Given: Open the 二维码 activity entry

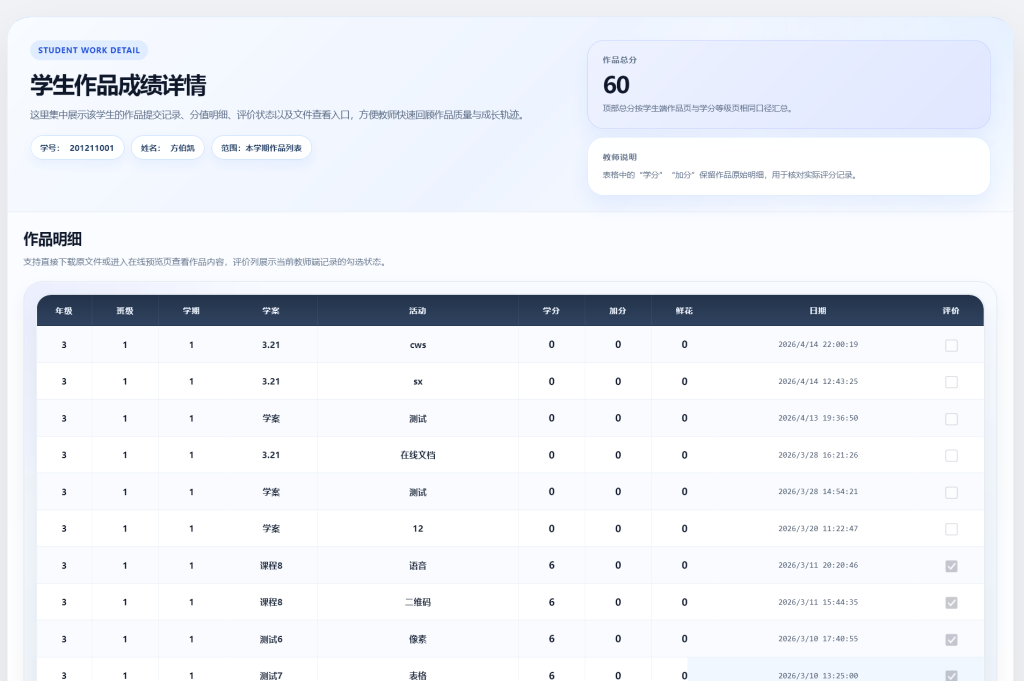Looking at the screenshot, I should point(418,602).
